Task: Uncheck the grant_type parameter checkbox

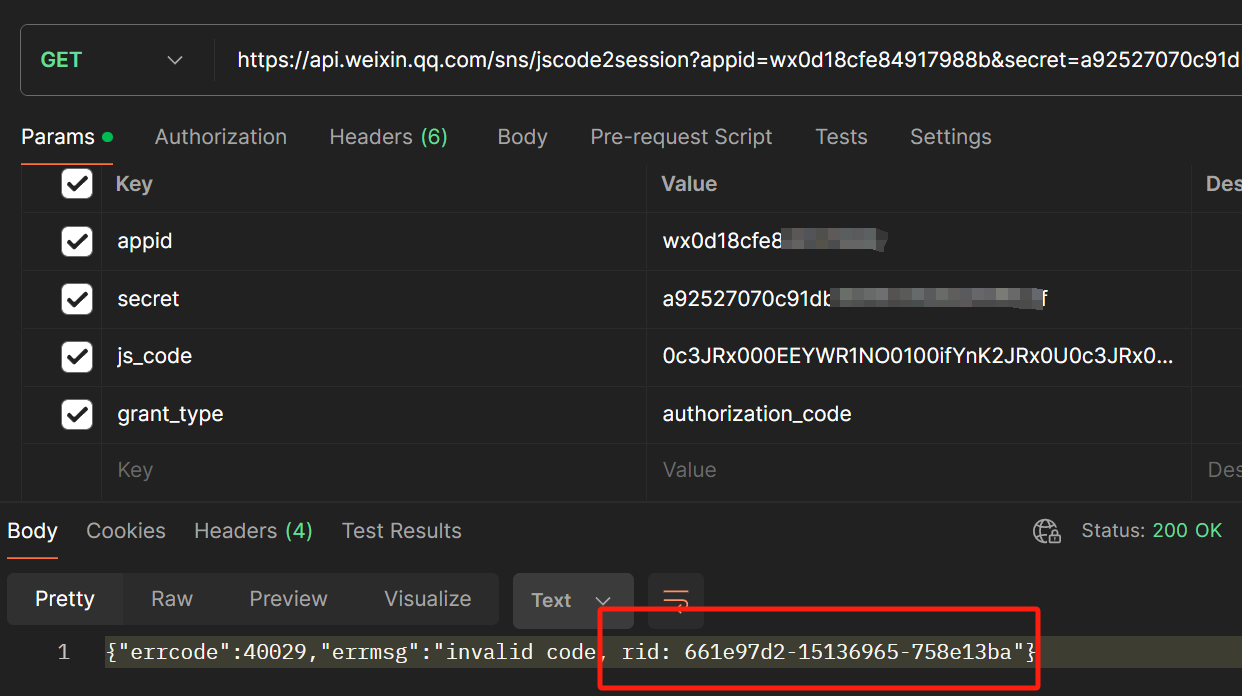Action: point(77,414)
